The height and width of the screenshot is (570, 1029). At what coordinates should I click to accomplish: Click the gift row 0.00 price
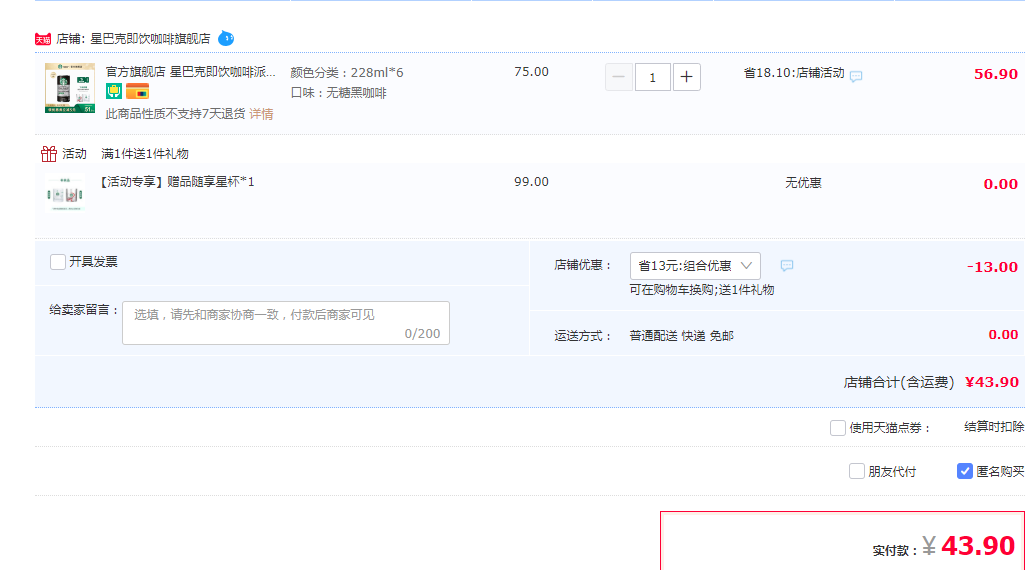1001,184
